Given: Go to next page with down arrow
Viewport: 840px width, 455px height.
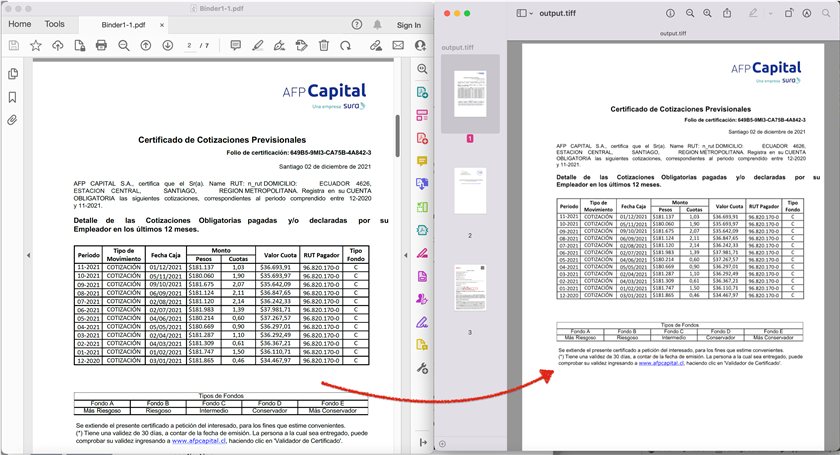Looking at the screenshot, I should (169, 46).
